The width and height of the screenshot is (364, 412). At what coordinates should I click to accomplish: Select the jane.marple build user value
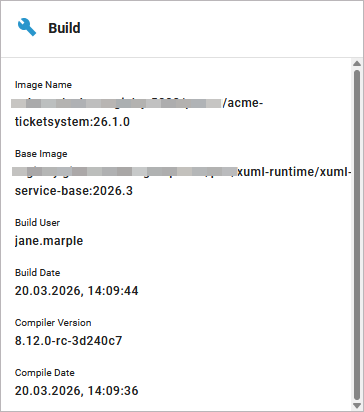tap(49, 241)
